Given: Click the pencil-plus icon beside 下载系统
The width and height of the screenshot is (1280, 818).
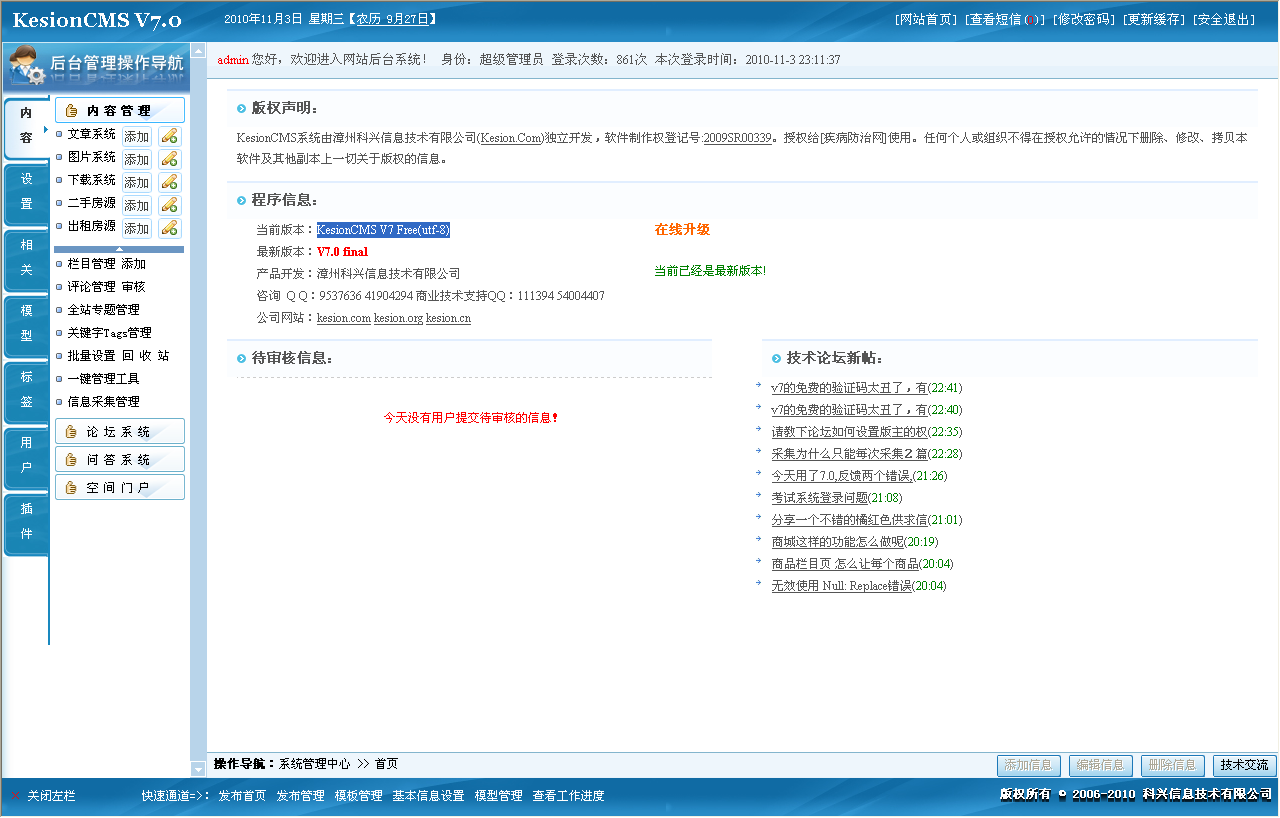Looking at the screenshot, I should click(x=170, y=182).
